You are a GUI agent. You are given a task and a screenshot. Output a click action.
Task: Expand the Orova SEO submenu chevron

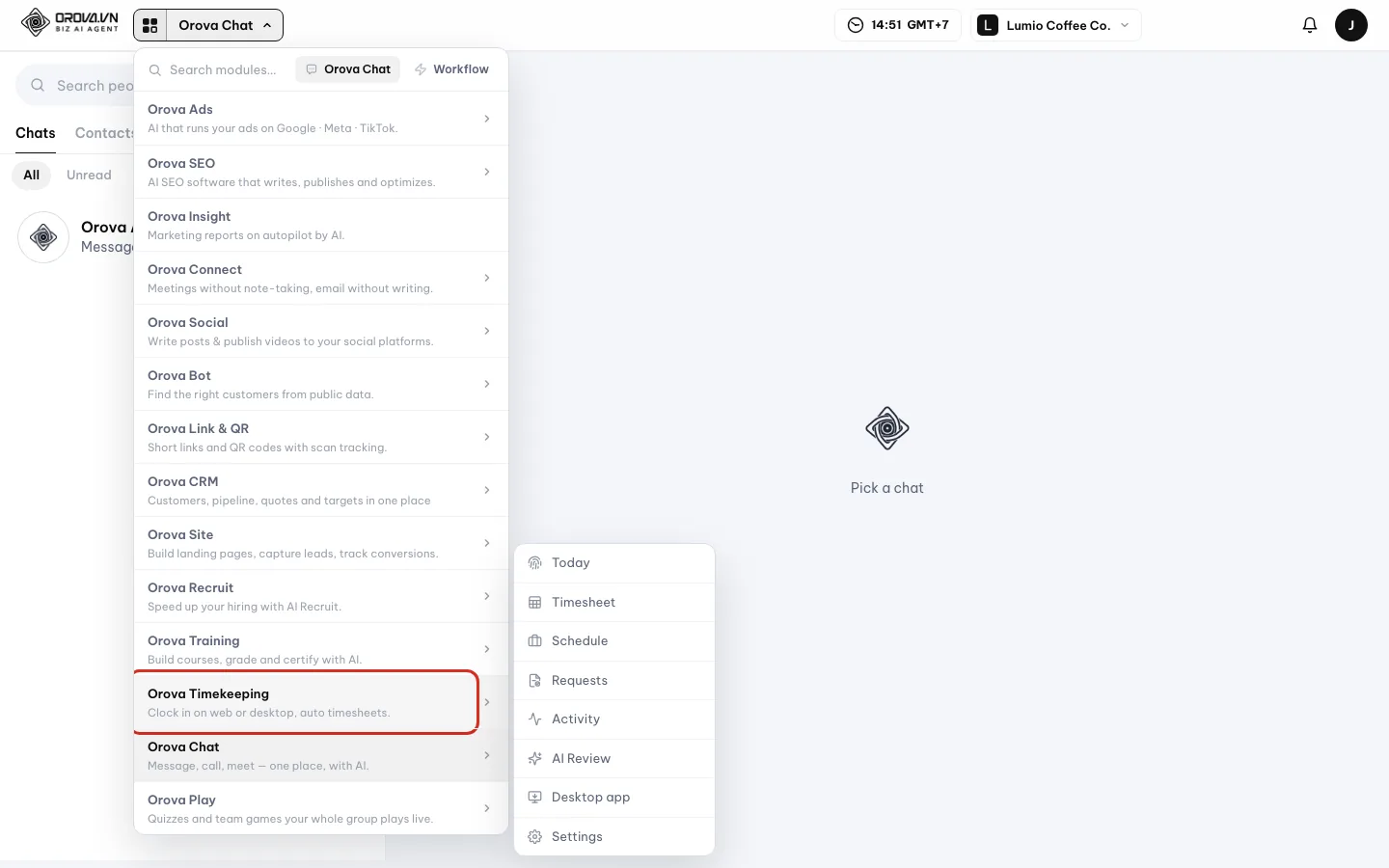pyautogui.click(x=487, y=172)
